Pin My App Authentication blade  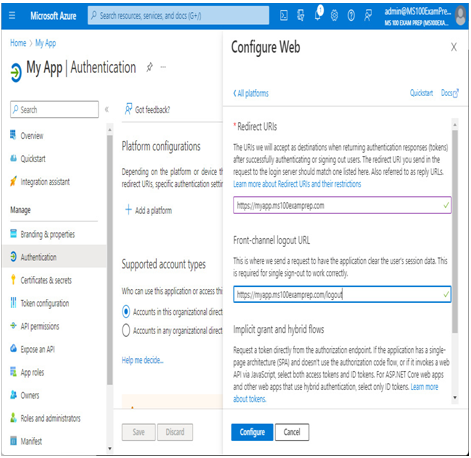pyautogui.click(x=150, y=67)
